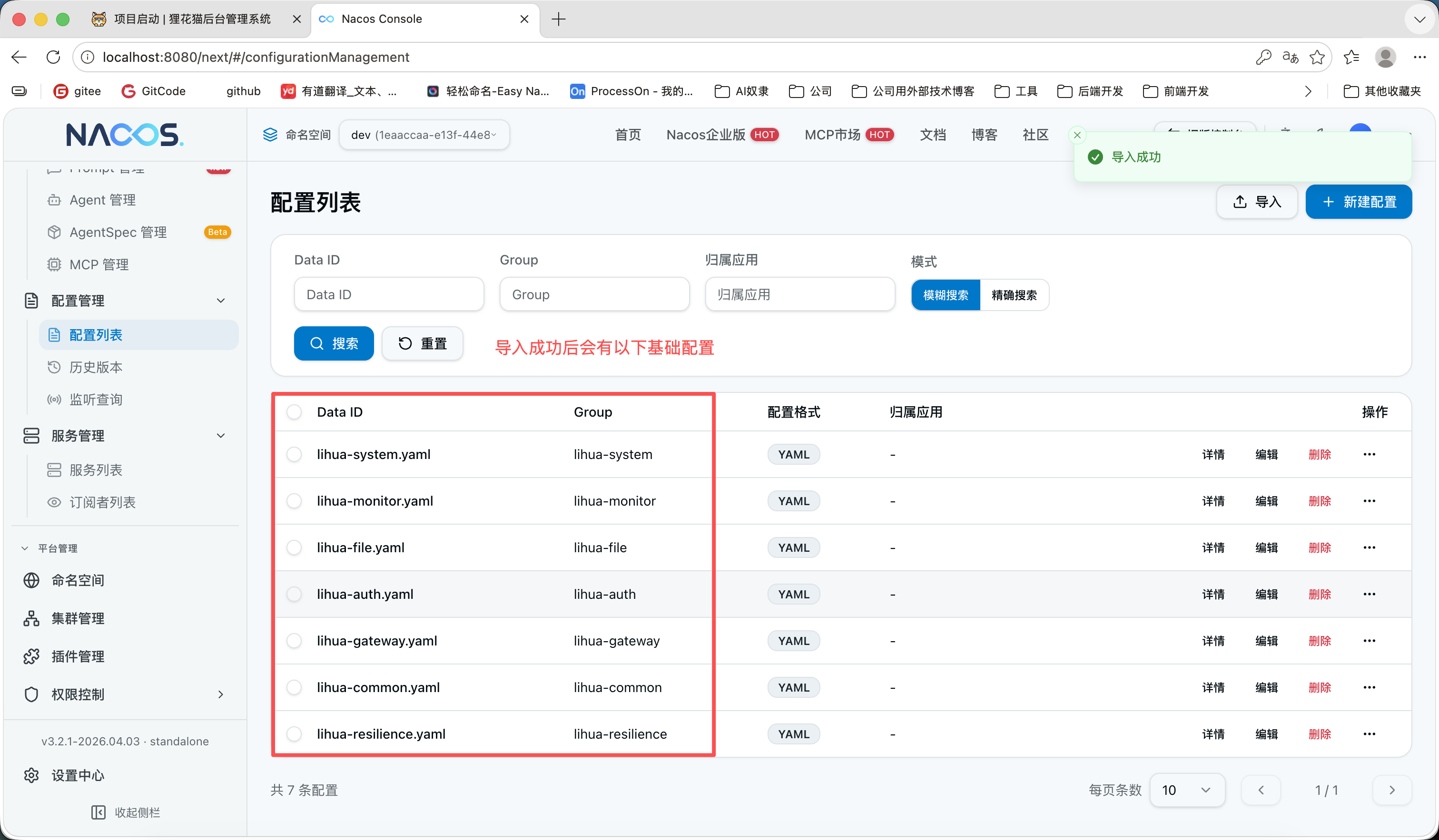Expand the 权限控制 sidebar section
The height and width of the screenshot is (840, 1439).
pyautogui.click(x=220, y=694)
